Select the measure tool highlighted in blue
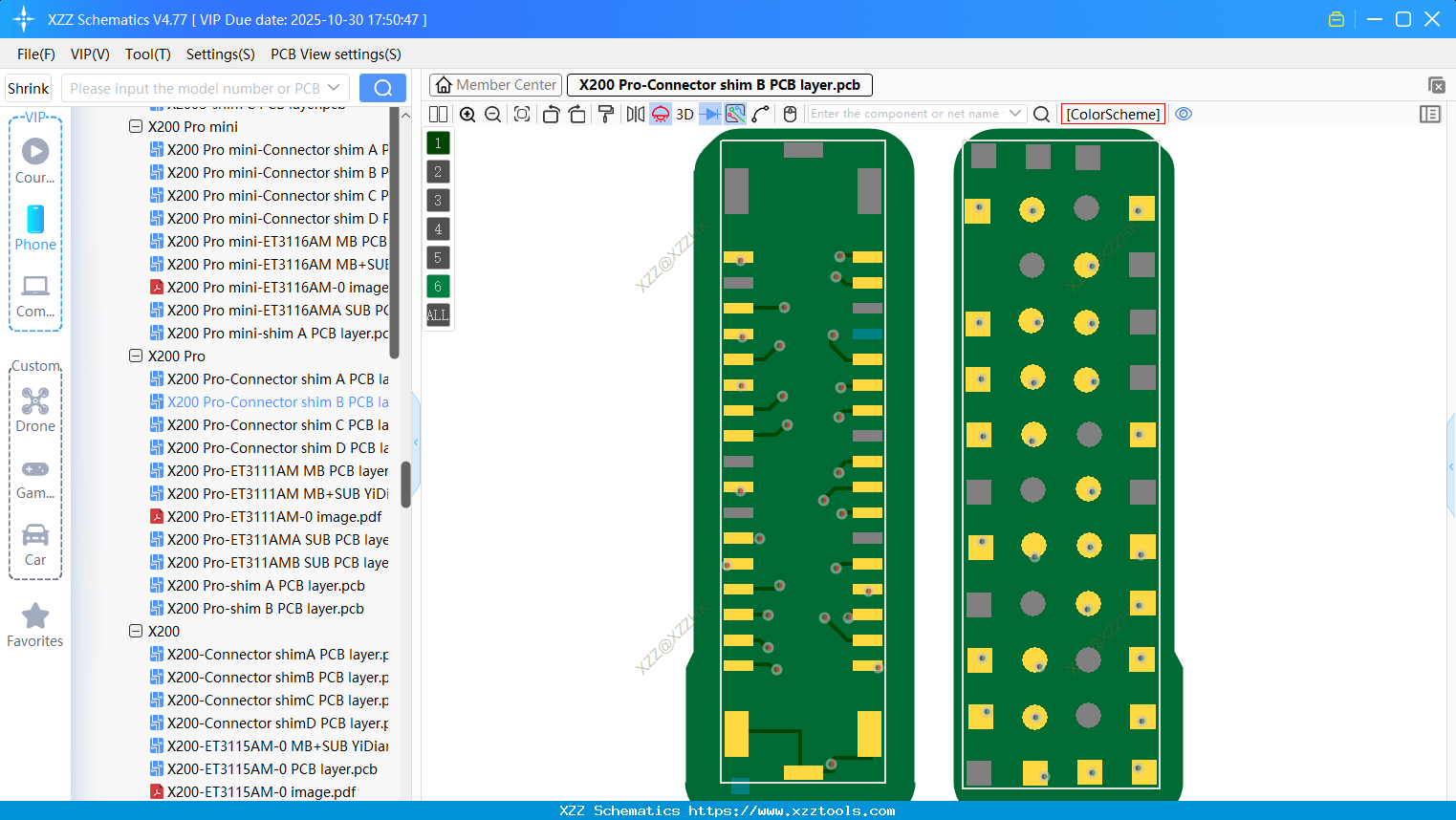The height and width of the screenshot is (820, 1456). 734,114
